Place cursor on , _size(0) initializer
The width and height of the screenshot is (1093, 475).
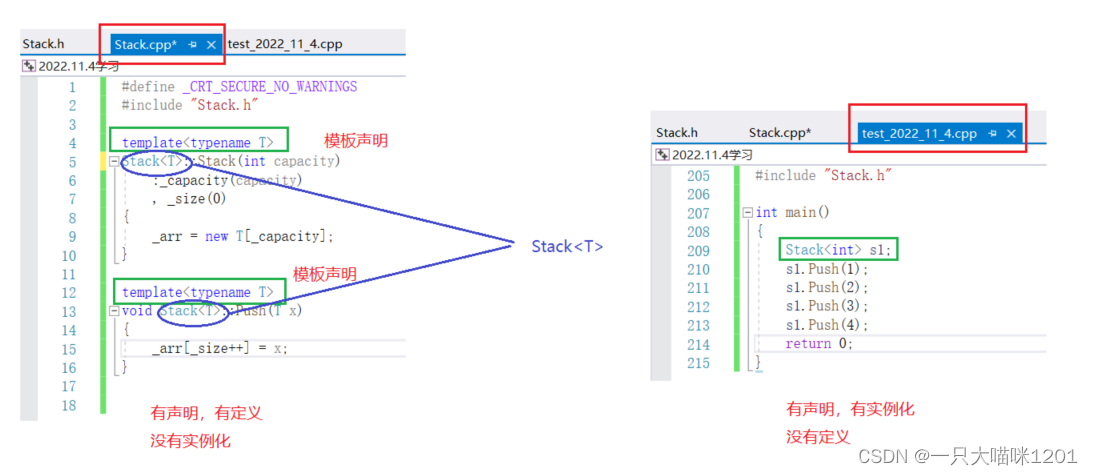point(190,199)
